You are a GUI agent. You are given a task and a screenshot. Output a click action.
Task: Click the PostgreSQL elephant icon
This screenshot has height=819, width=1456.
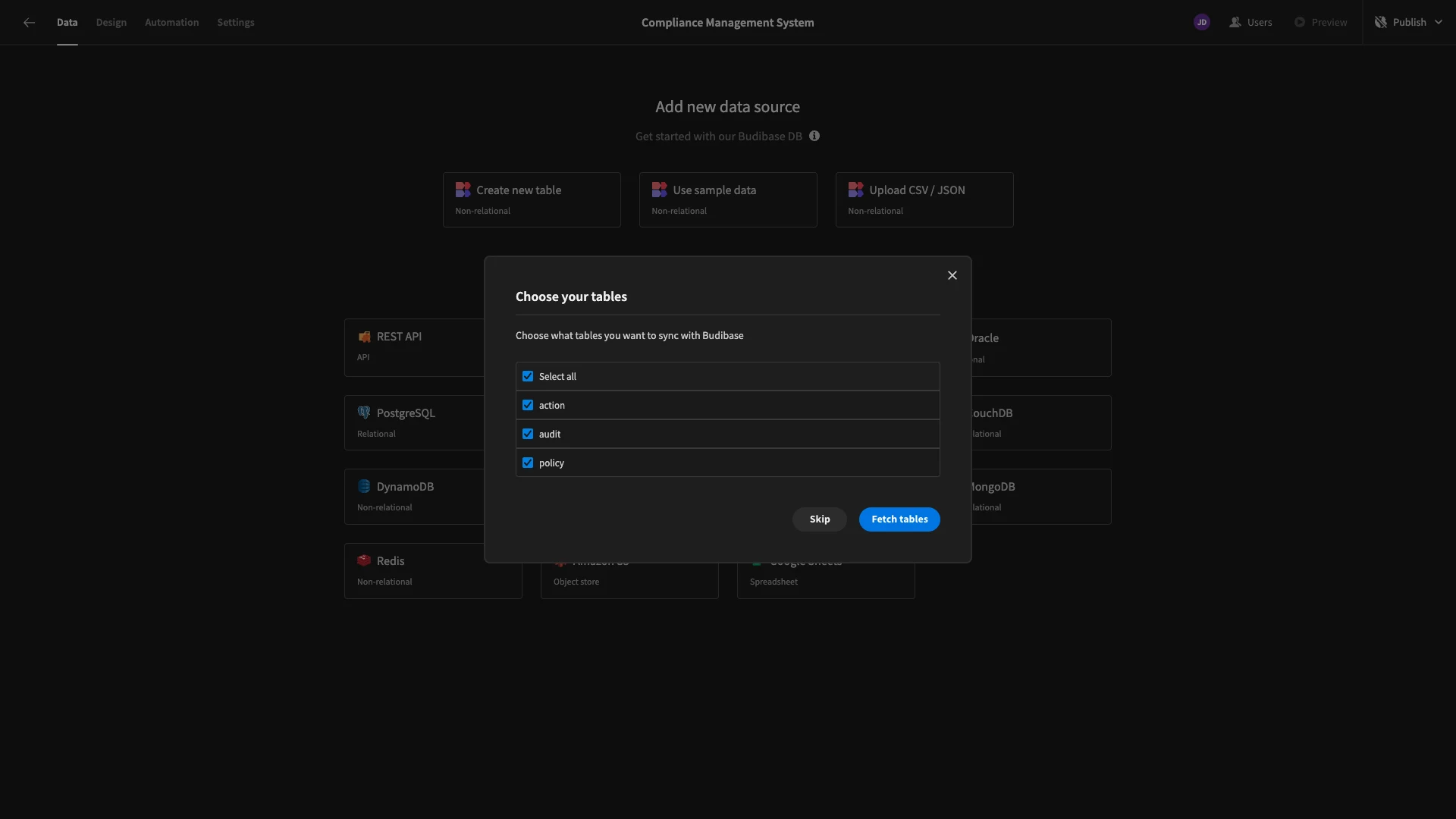pyautogui.click(x=364, y=413)
